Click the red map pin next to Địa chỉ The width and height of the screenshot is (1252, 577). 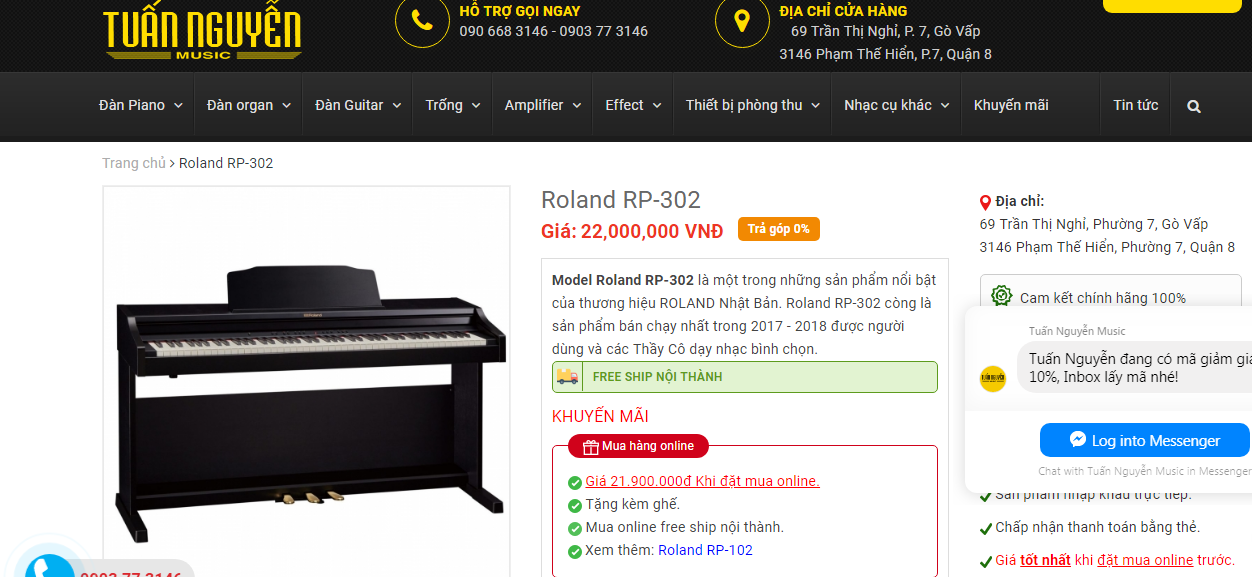985,202
